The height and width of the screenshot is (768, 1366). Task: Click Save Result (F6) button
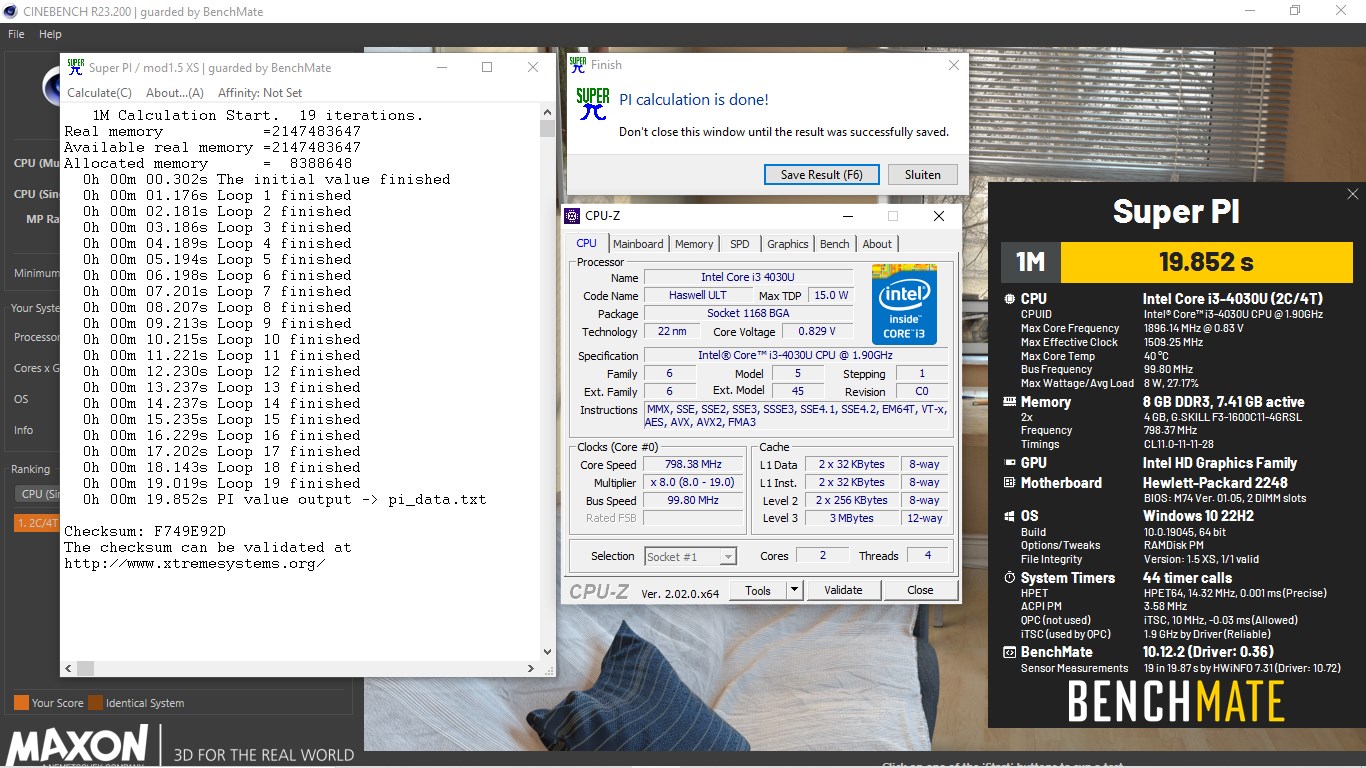[822, 174]
